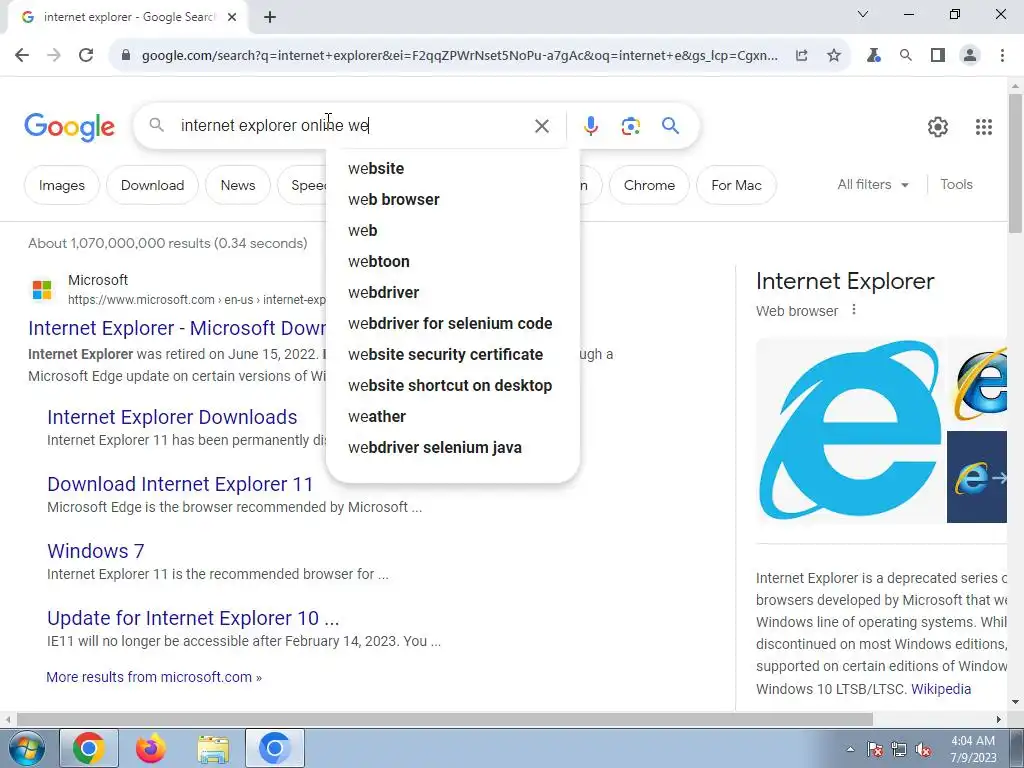Expand the All filters dropdown
Screen dimensions: 1024x768
point(873,185)
